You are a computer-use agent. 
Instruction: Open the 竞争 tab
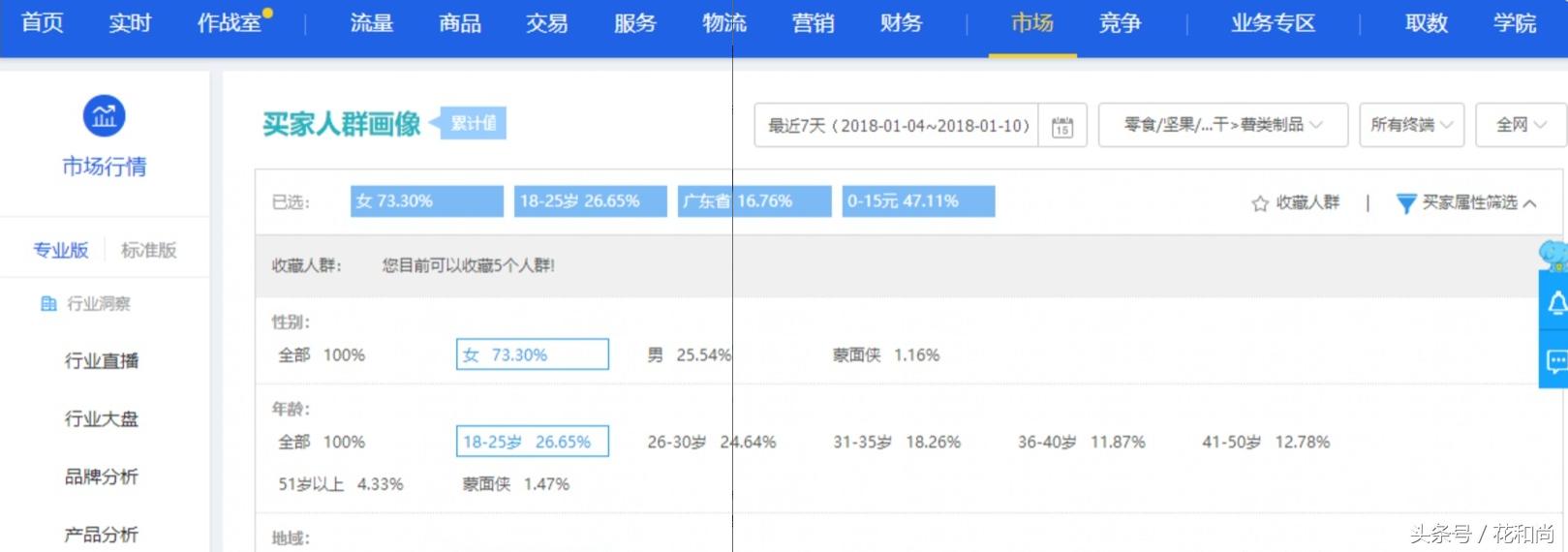1121,23
